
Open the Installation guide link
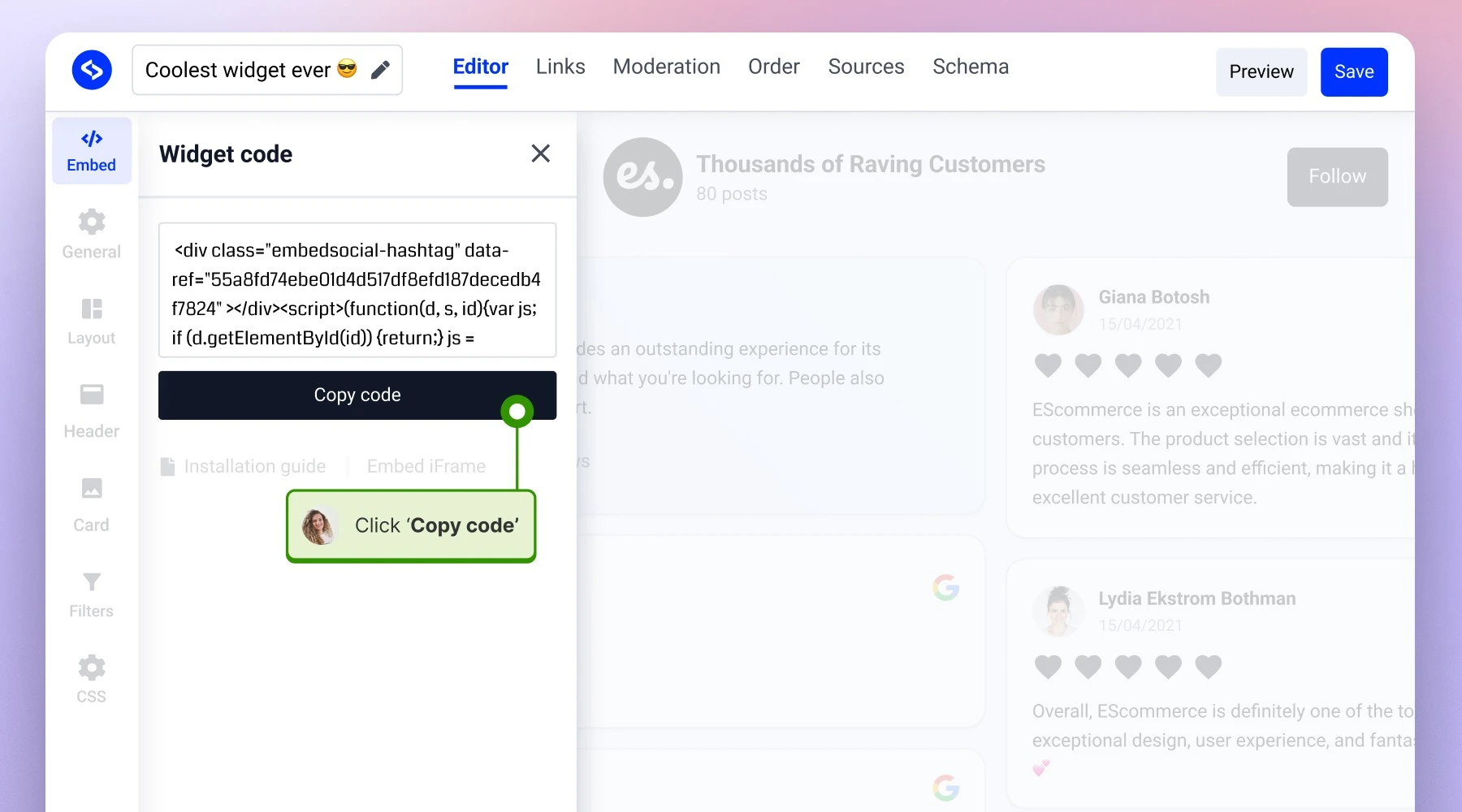click(254, 466)
